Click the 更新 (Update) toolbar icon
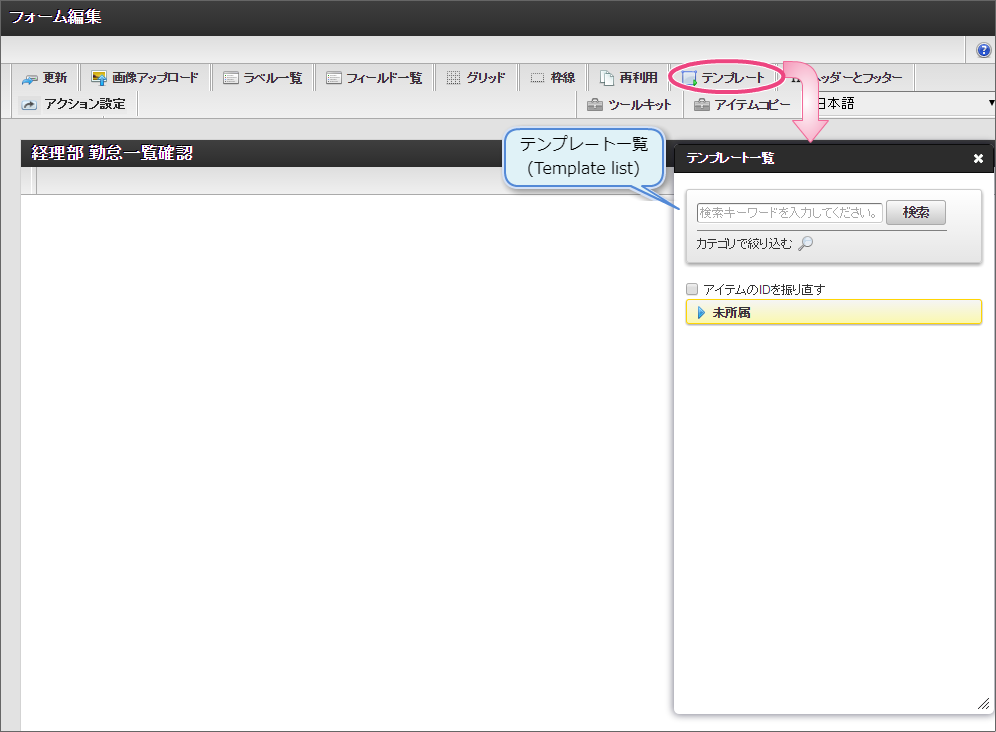 point(45,78)
